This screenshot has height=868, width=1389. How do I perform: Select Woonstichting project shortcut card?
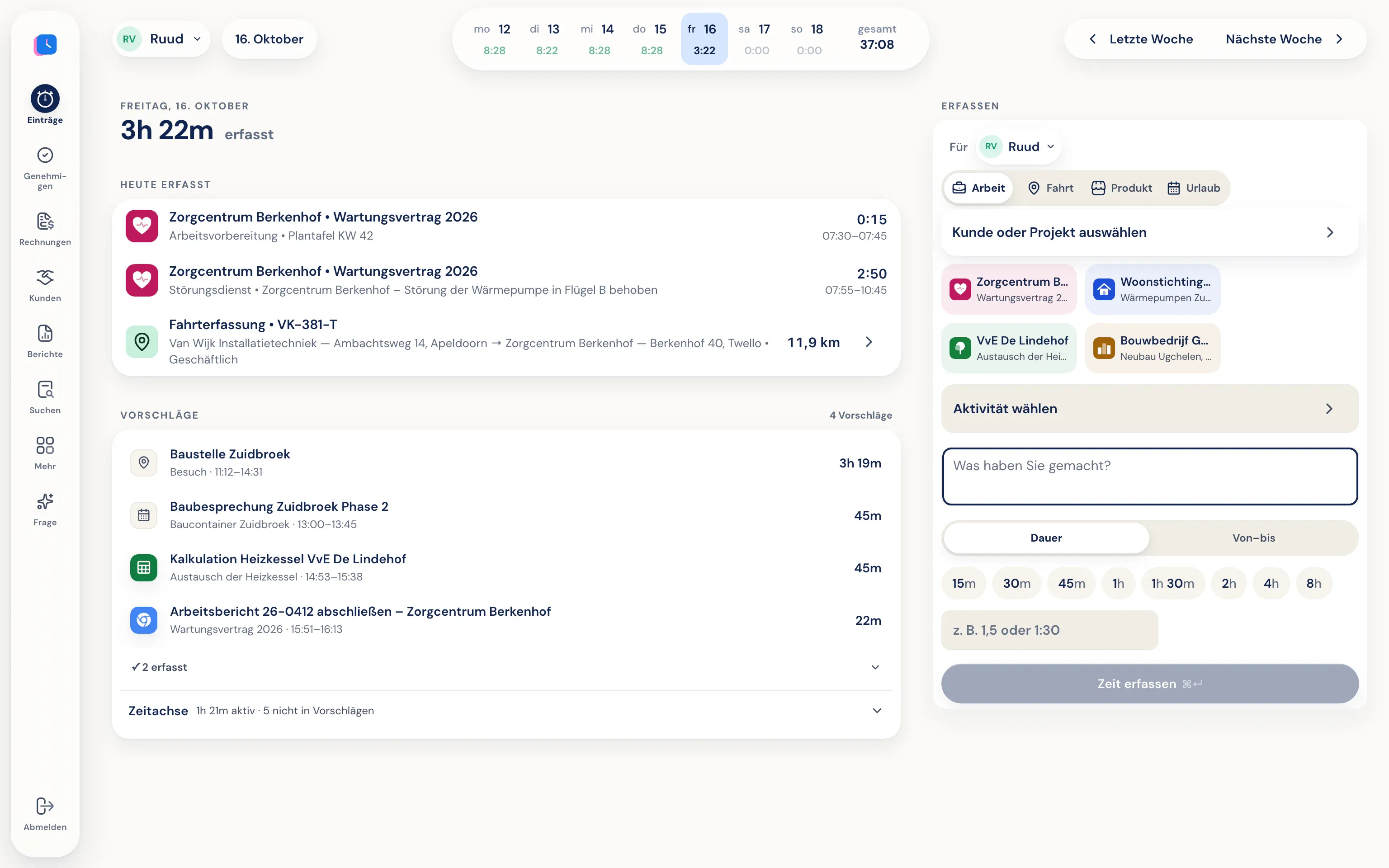click(1153, 289)
